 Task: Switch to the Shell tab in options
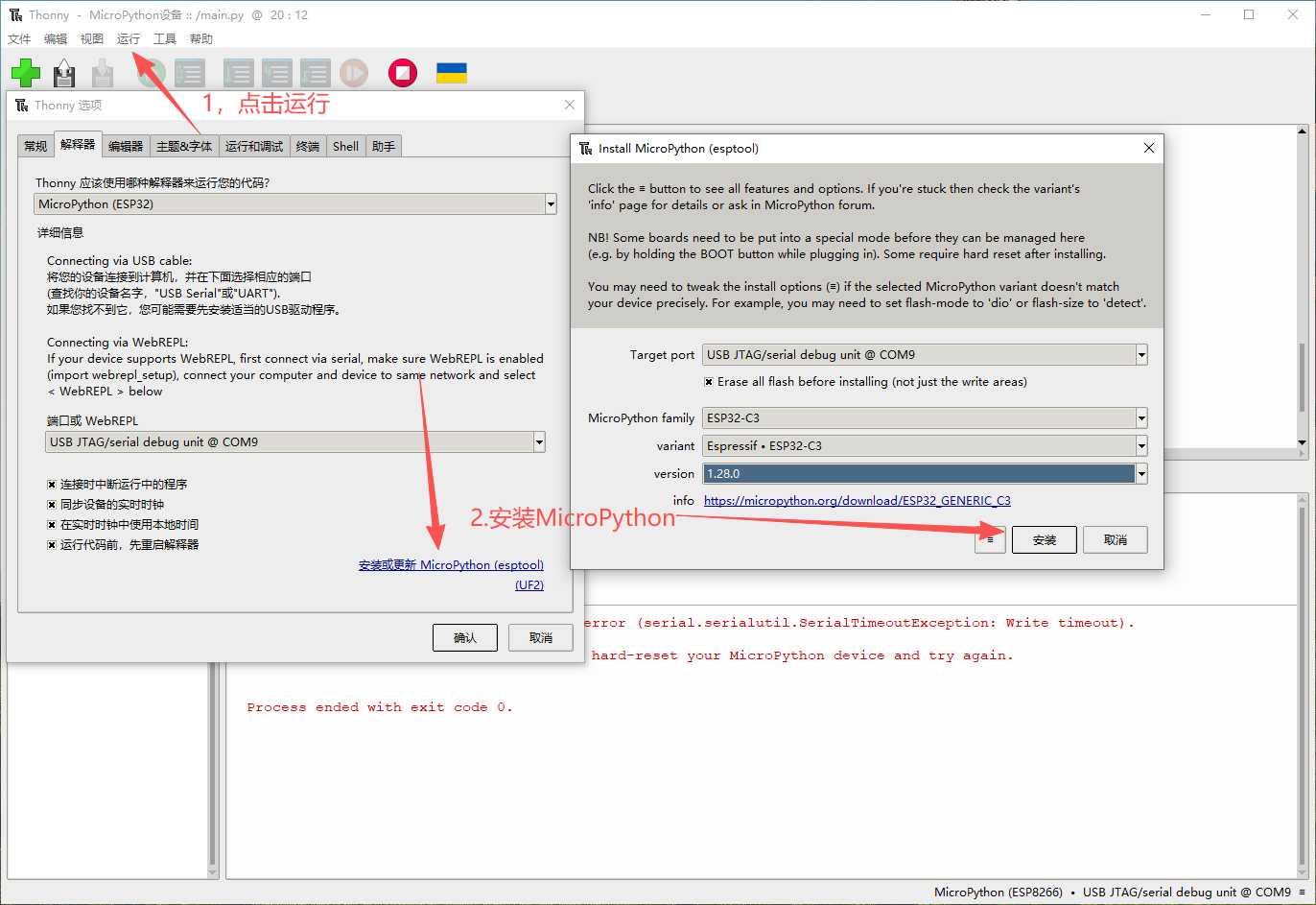(346, 146)
